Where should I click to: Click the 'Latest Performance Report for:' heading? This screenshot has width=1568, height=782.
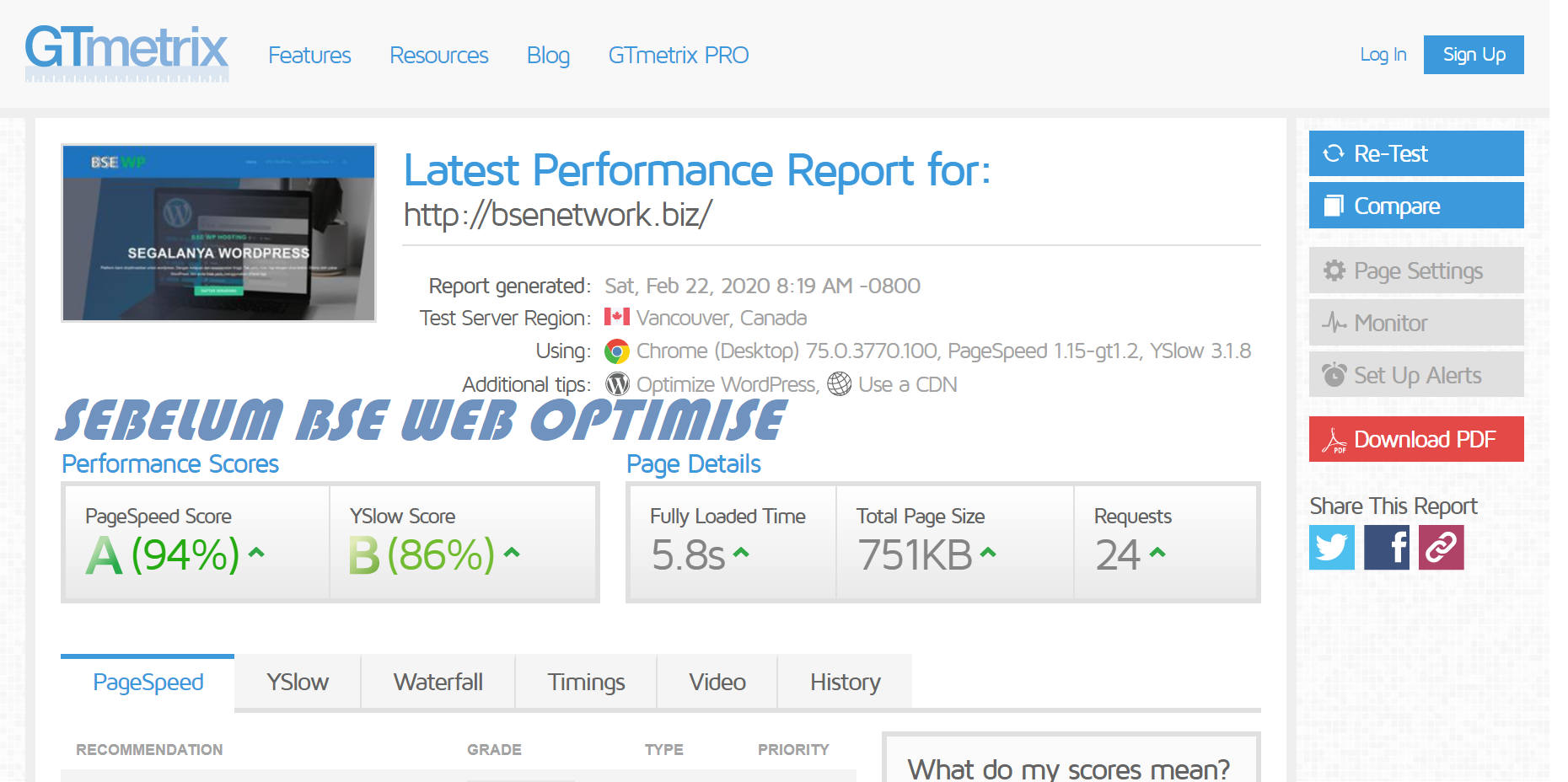[x=697, y=170]
